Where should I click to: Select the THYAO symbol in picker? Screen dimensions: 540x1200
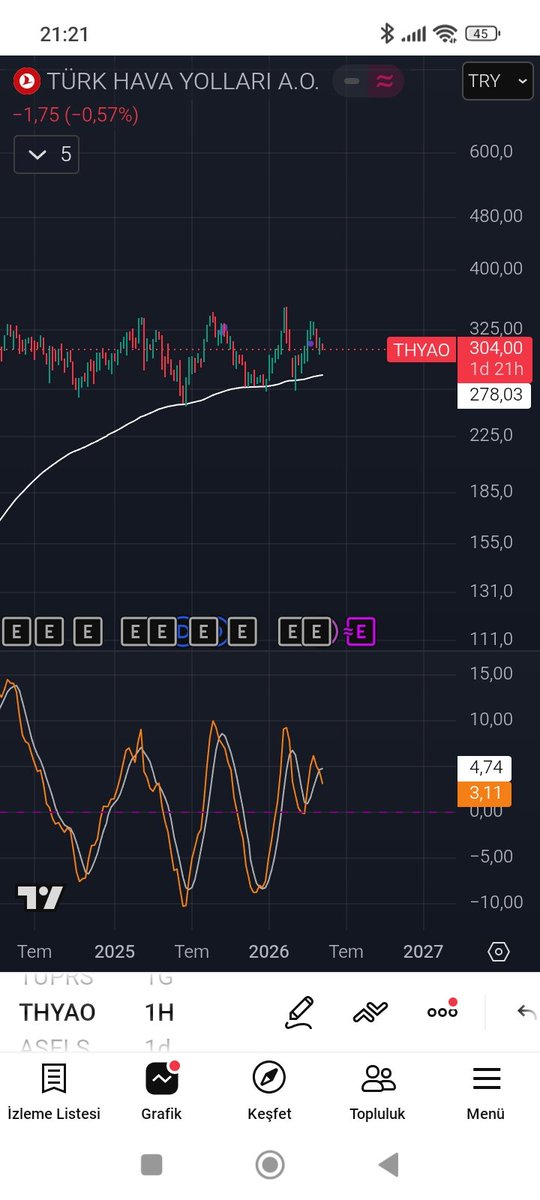[x=57, y=1012]
